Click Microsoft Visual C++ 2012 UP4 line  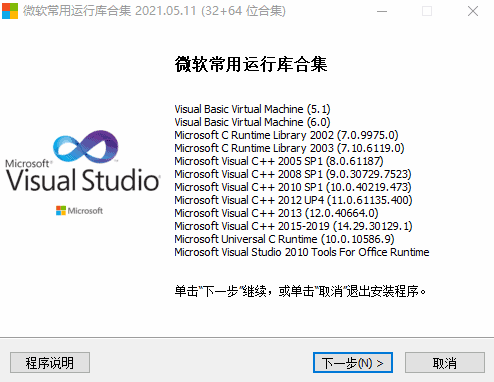293,200
